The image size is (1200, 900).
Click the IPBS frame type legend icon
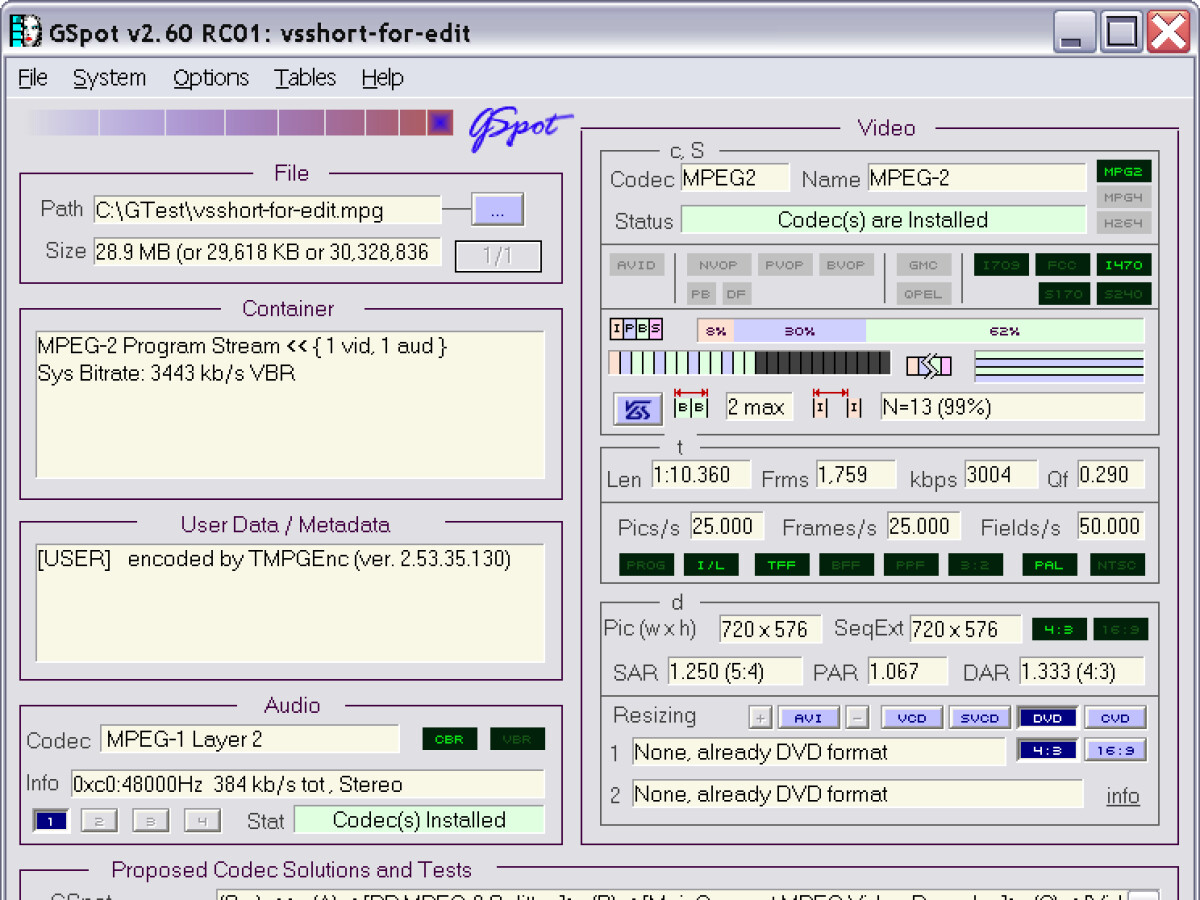636,329
